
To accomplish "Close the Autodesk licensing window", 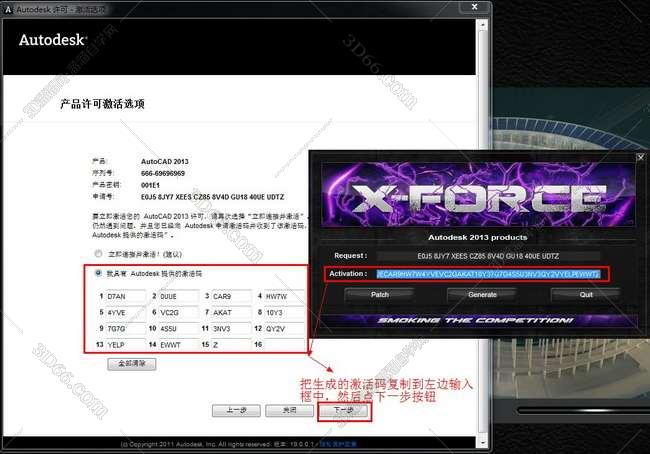I will coord(475,7).
